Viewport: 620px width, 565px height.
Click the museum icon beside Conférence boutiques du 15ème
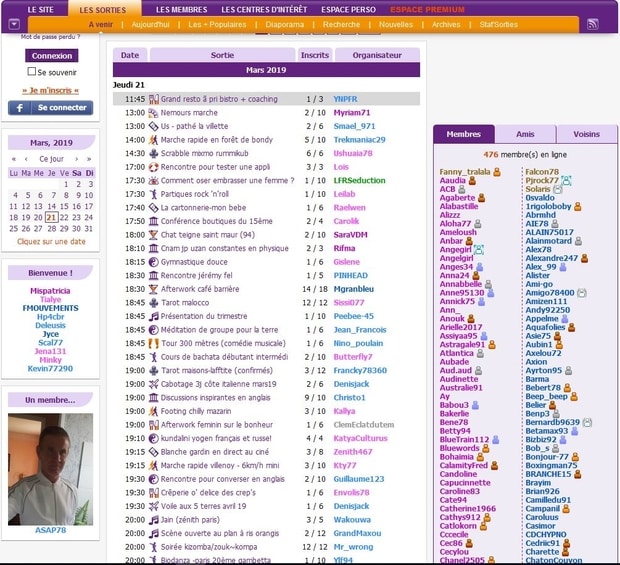(x=153, y=221)
